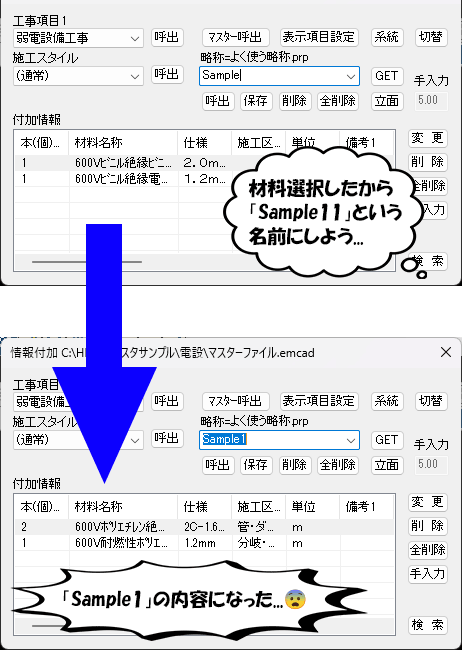This screenshot has height=650, width=462.
Task: Click 削除 next to 保存 in the Sample1 dialog
Action: (x=294, y=465)
